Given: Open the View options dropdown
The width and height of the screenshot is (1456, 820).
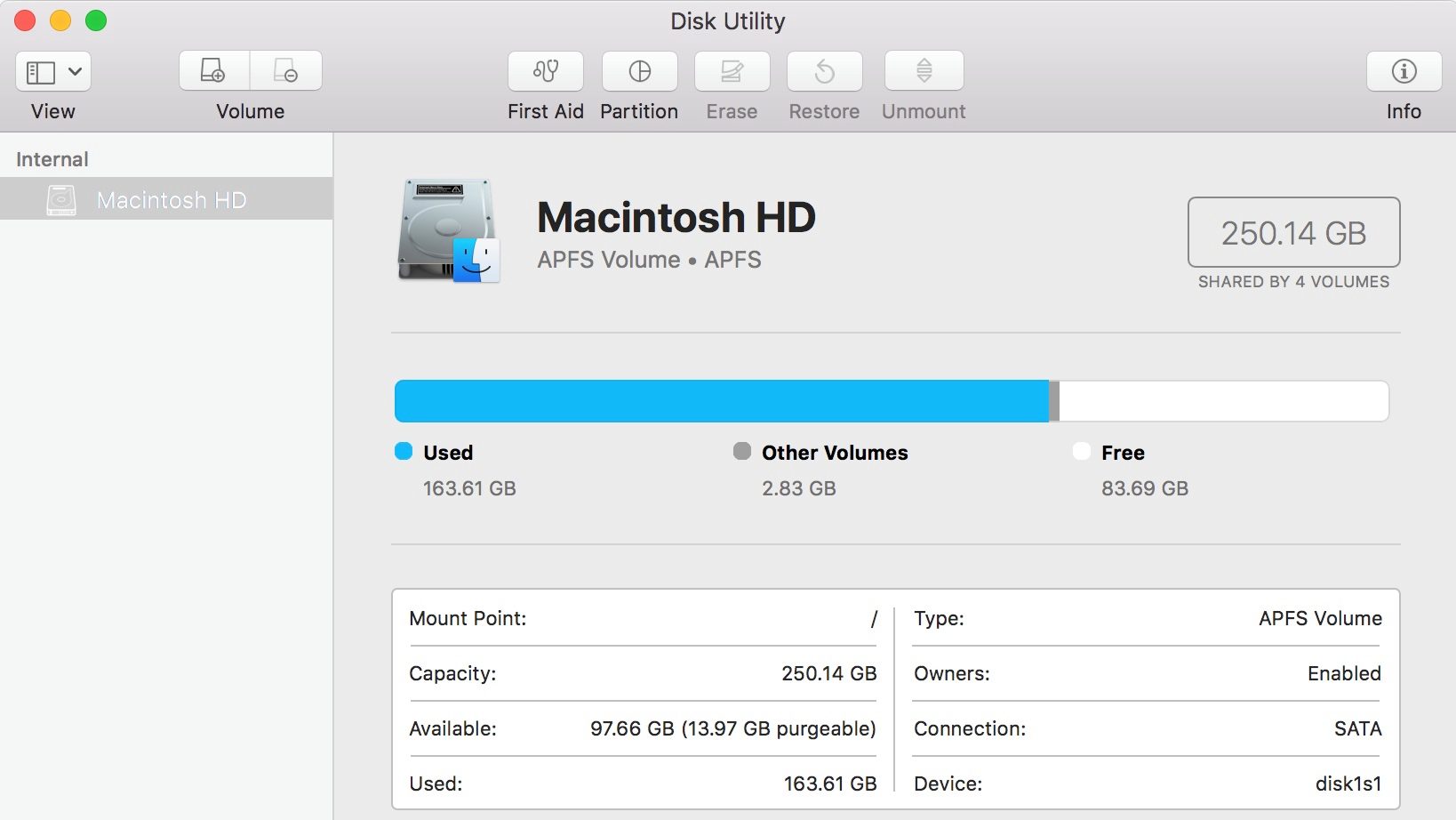Looking at the screenshot, I should (75, 70).
